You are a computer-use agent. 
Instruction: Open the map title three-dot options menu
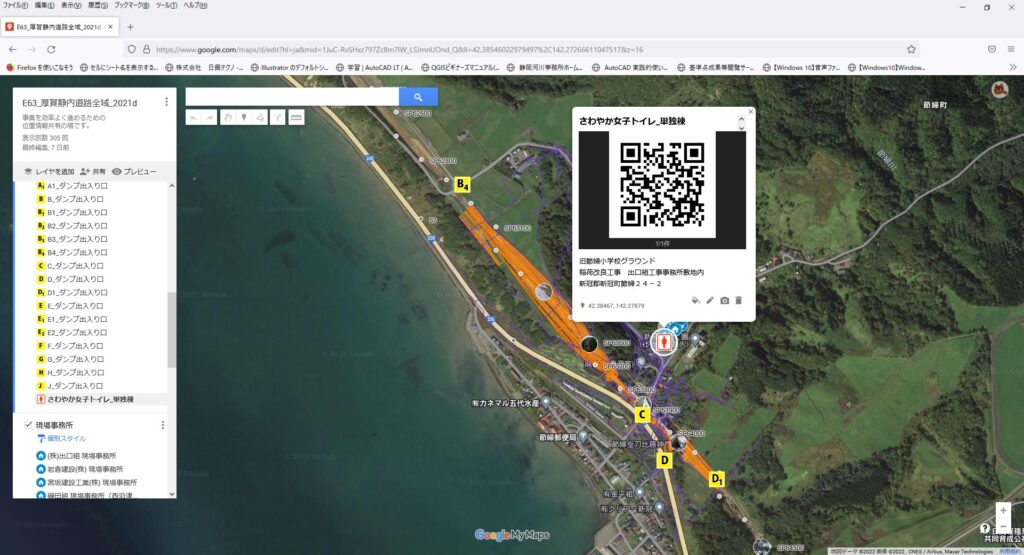(166, 101)
